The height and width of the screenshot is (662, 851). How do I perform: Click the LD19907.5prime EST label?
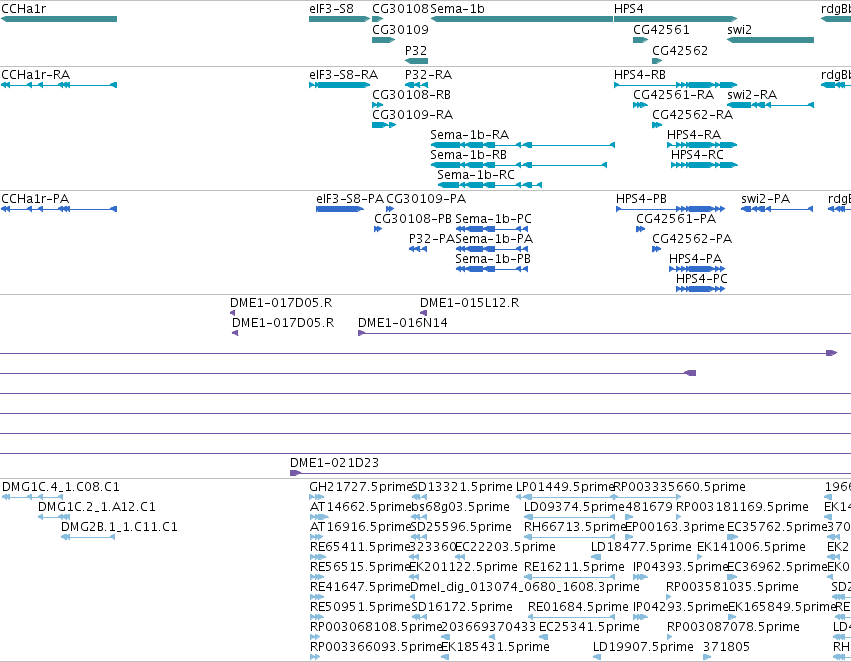(643, 647)
